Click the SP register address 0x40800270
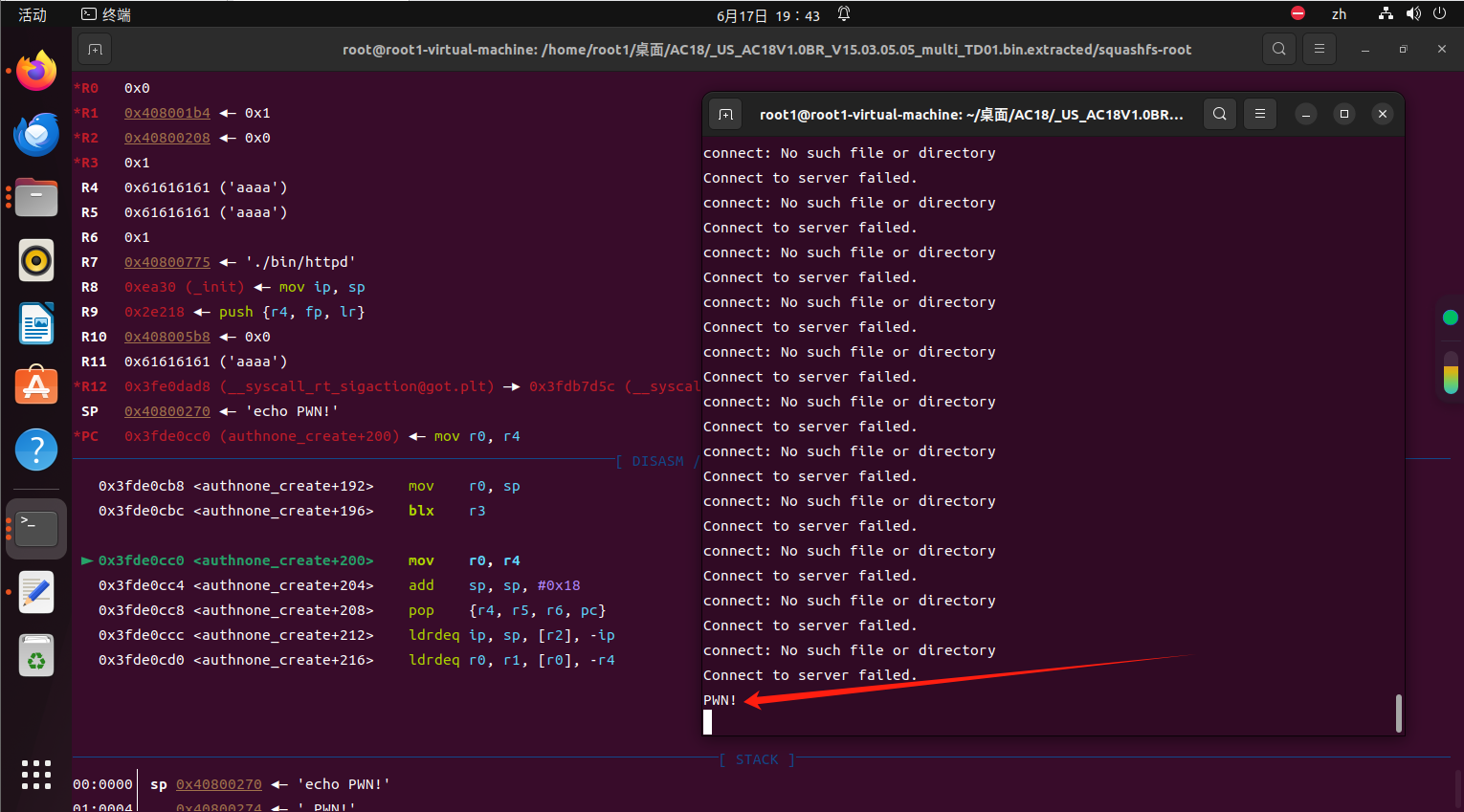The width and height of the screenshot is (1464, 812). (x=167, y=411)
